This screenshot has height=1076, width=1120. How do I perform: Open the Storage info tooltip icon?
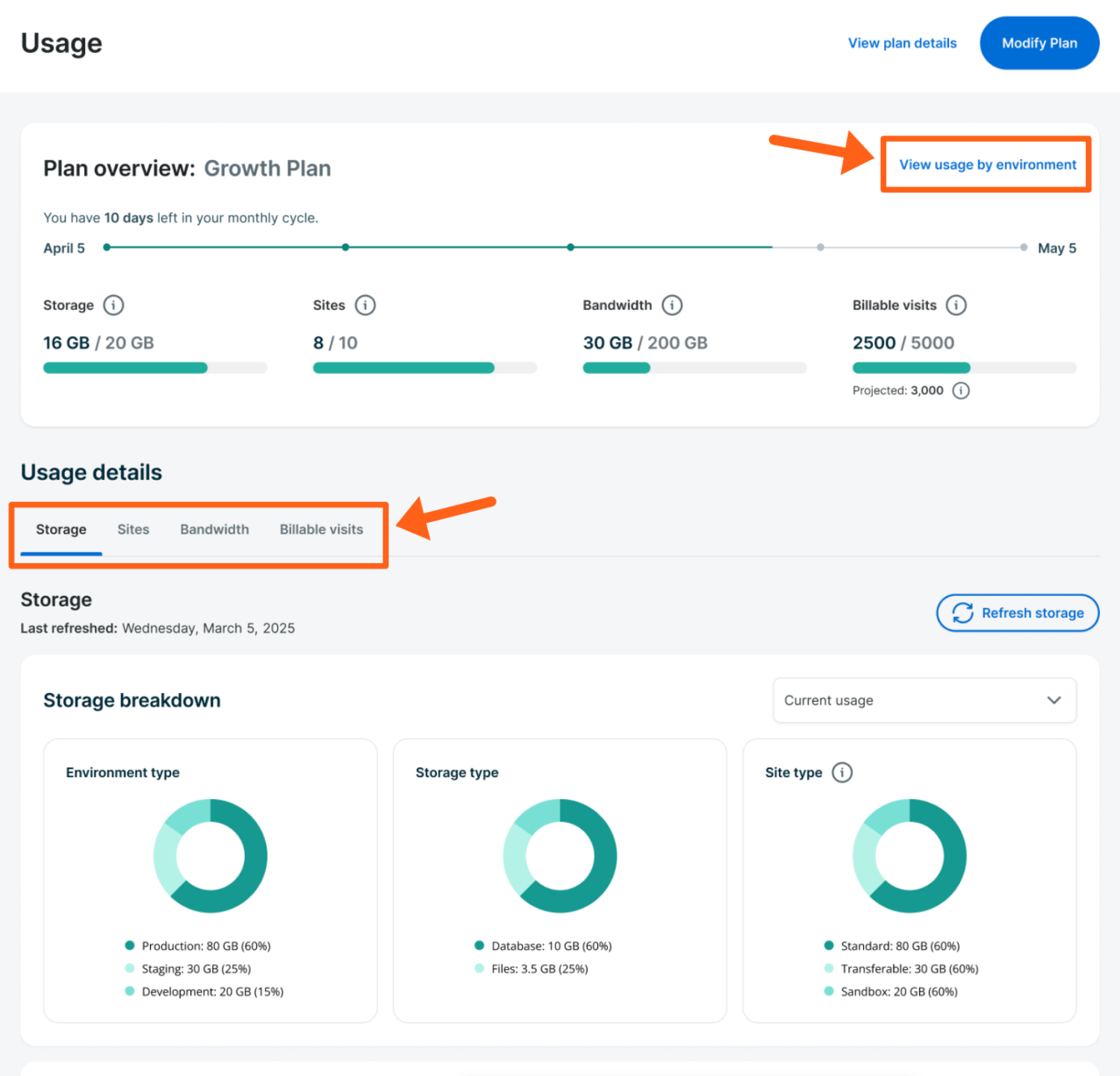click(x=113, y=305)
